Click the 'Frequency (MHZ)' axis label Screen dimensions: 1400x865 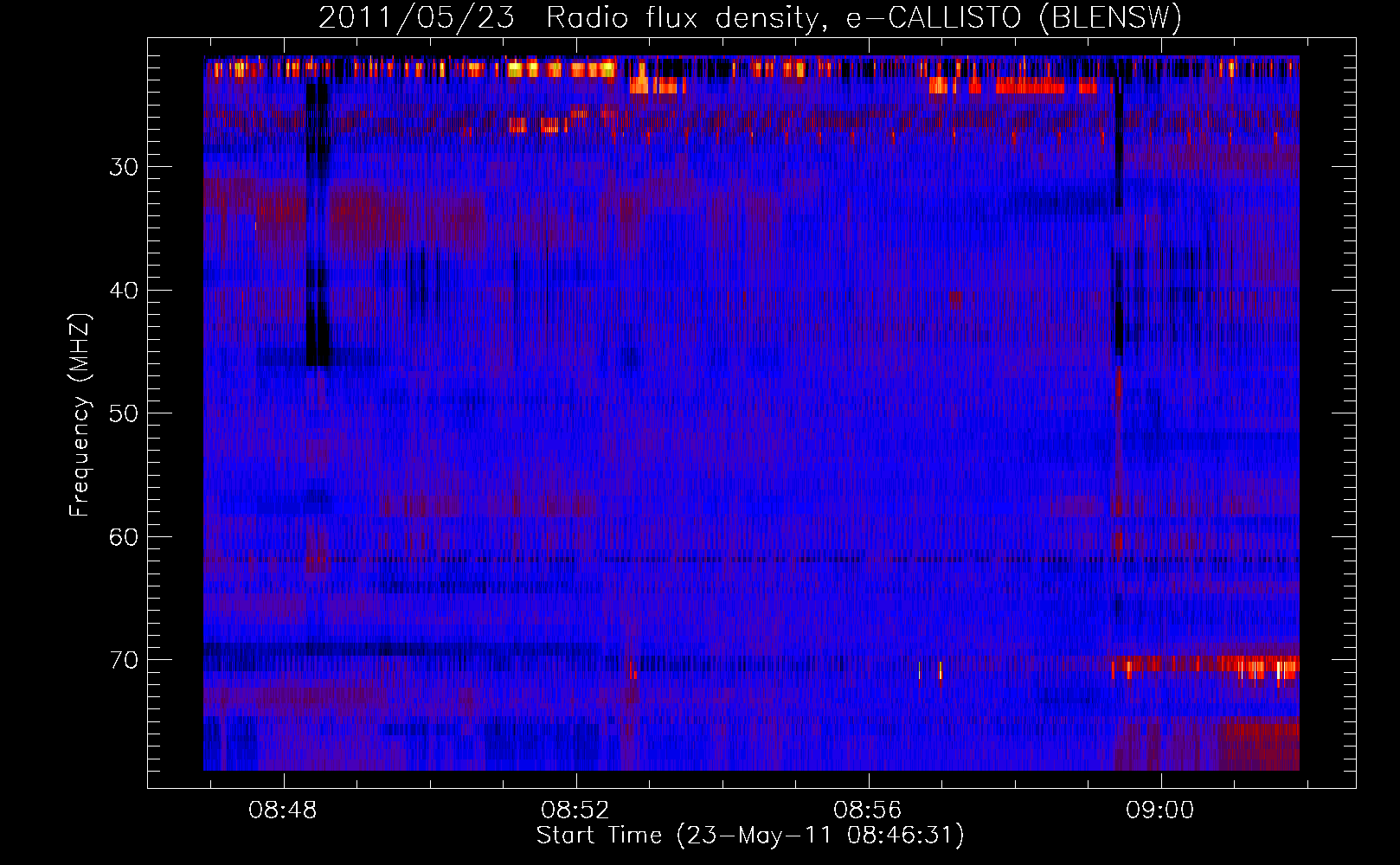(x=80, y=415)
